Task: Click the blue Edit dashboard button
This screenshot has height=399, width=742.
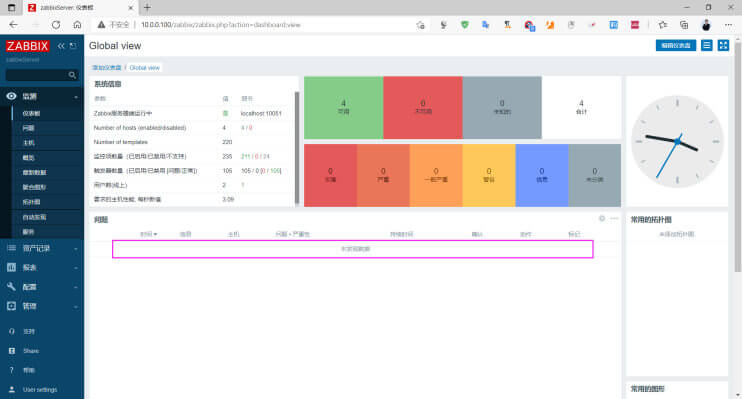Action: 676,45
